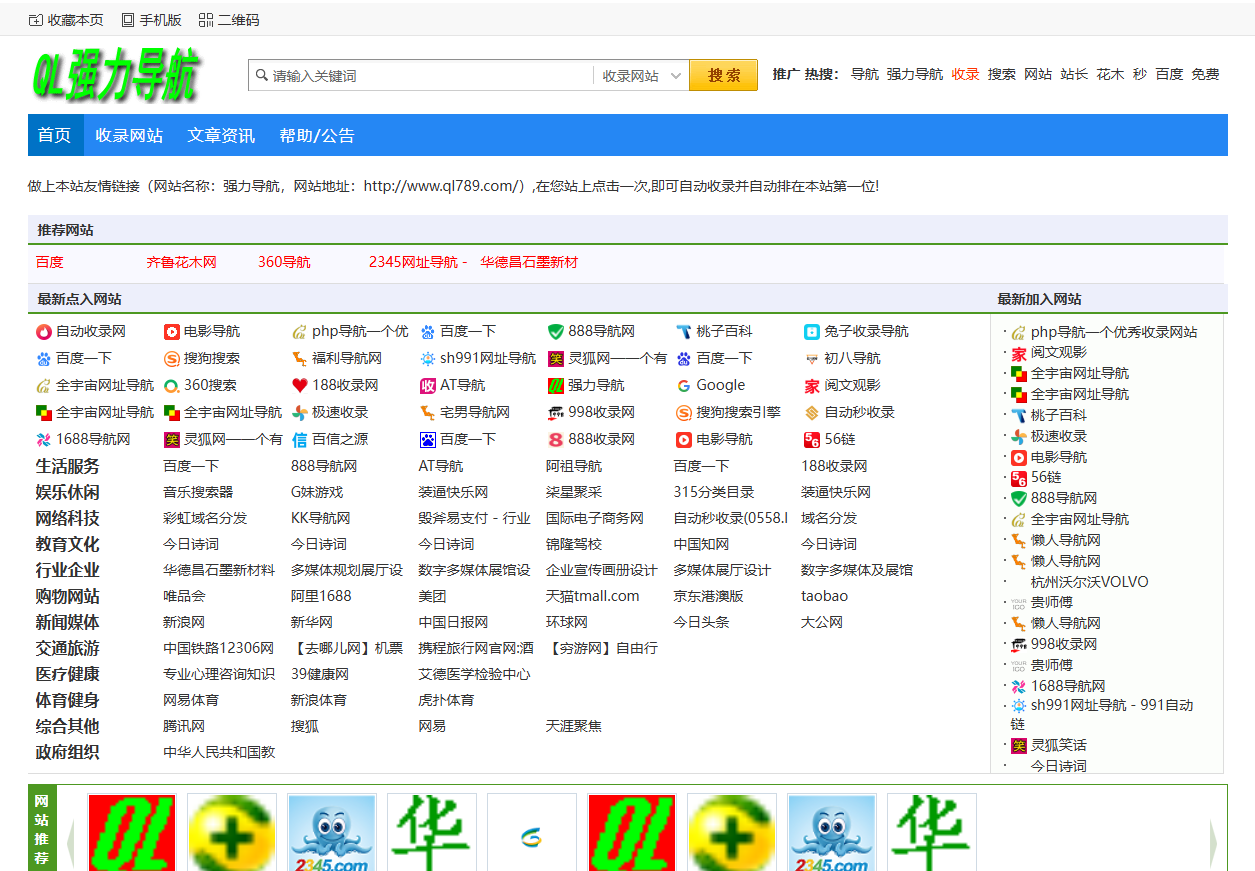Click the favicon beside 自动收录网
Image resolution: width=1255 pixels, height=871 pixels.
44,332
